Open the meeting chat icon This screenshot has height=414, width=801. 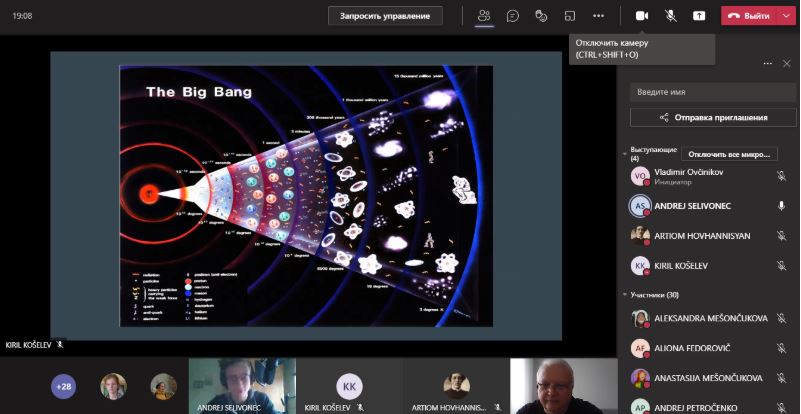512,16
